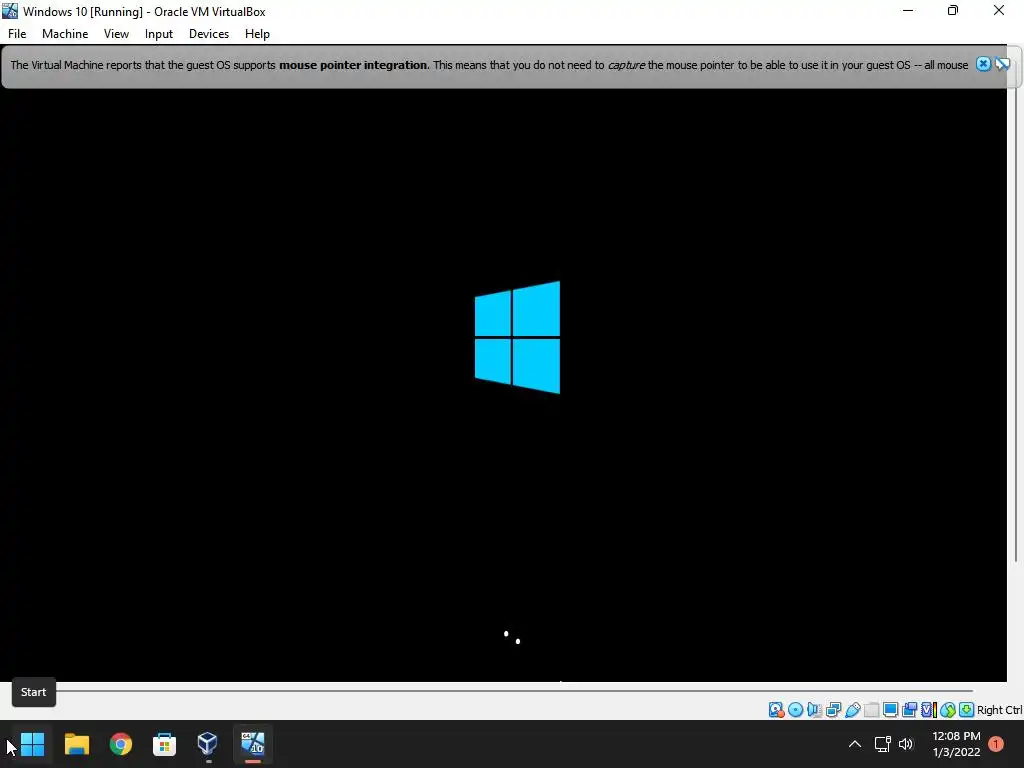Open the volume tray icon

point(906,744)
